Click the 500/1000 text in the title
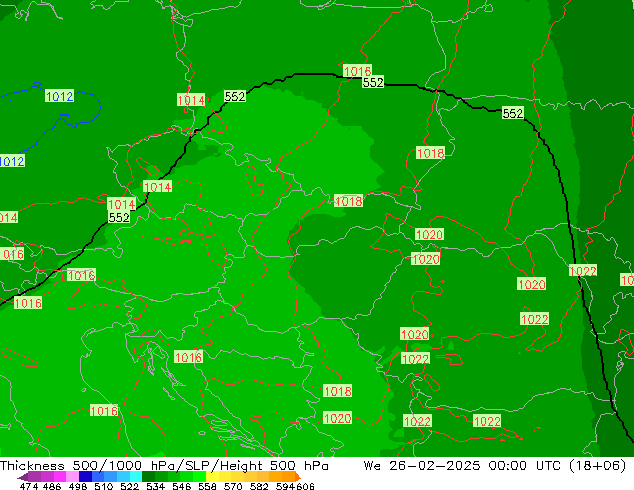The image size is (634, 490). pyautogui.click(x=107, y=466)
